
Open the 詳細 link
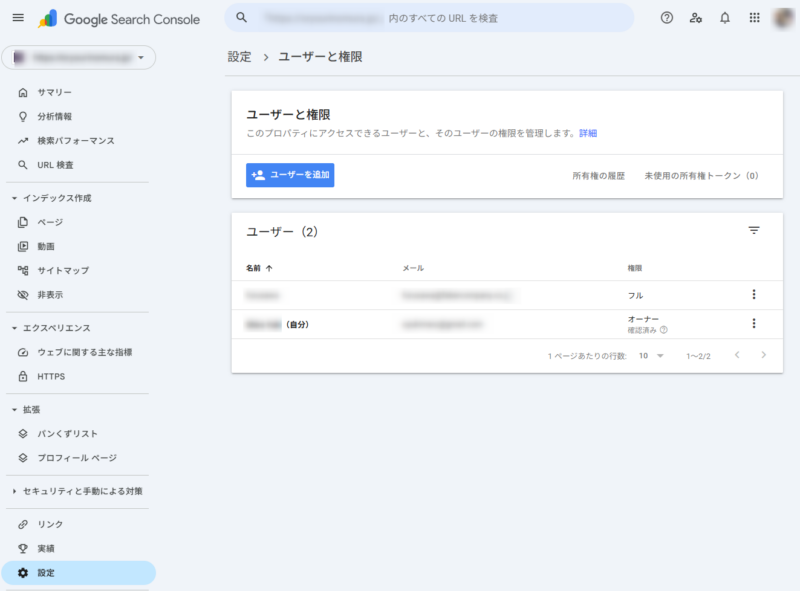(x=588, y=133)
